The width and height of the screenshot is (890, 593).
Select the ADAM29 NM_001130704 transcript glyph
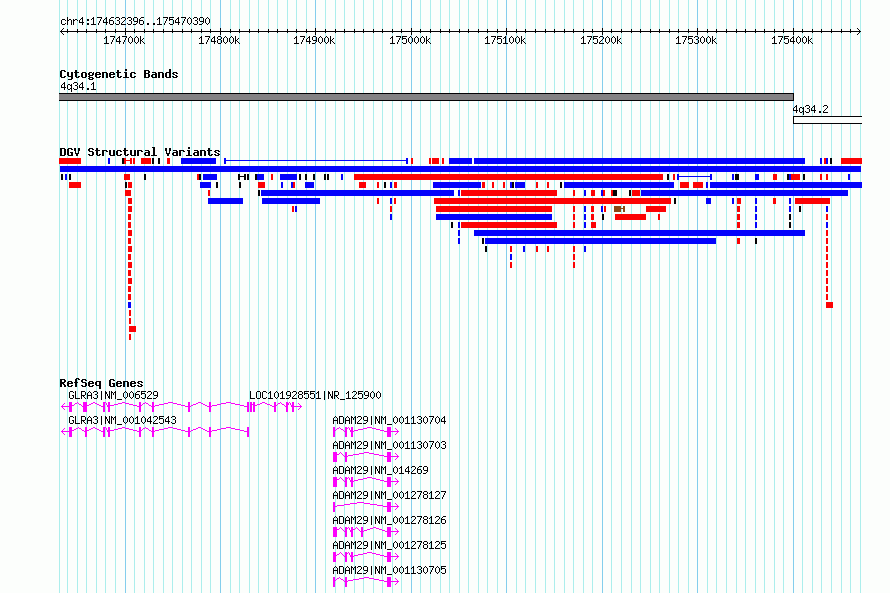(366, 432)
